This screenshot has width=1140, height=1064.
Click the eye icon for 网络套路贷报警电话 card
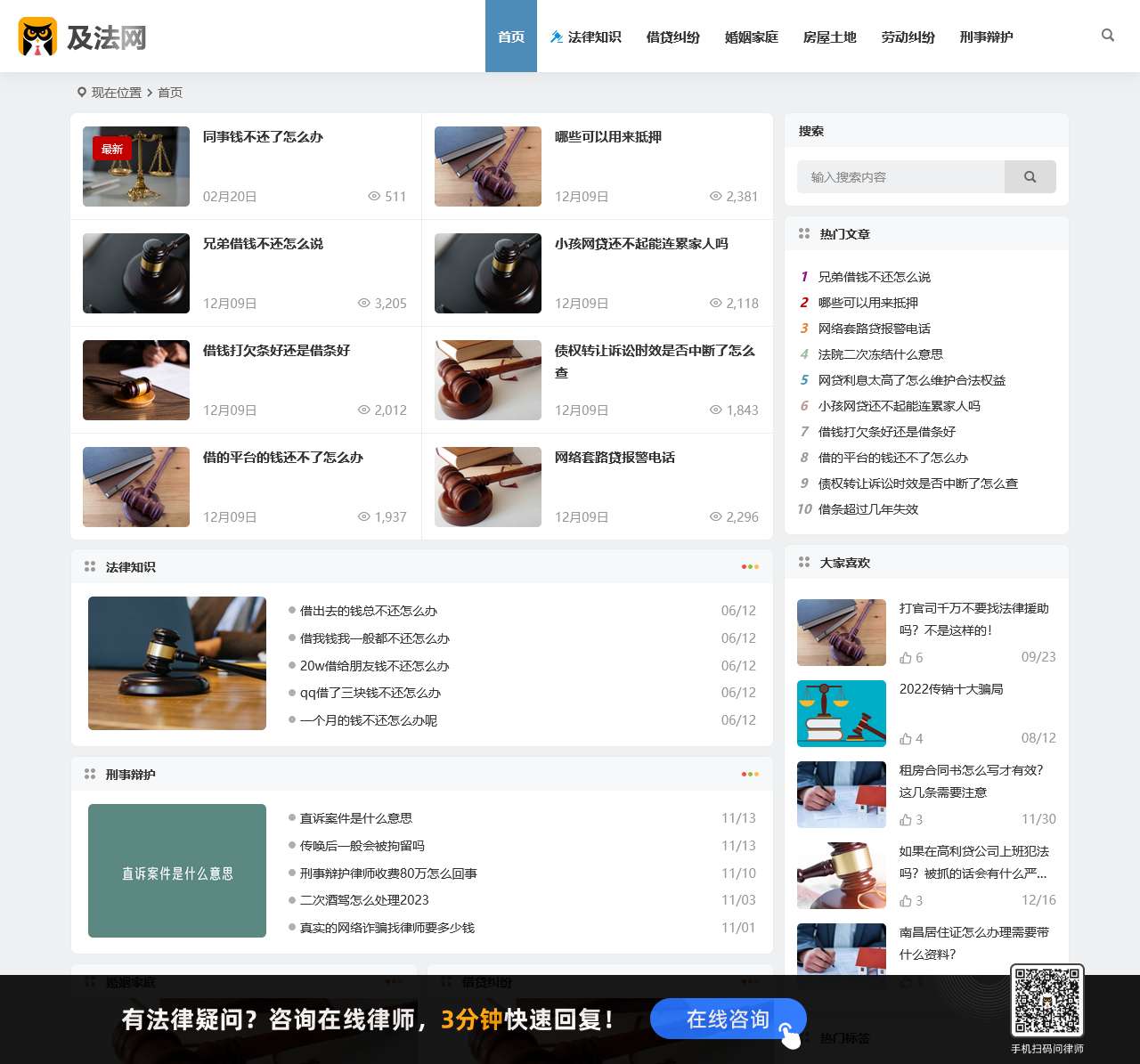coord(715,517)
